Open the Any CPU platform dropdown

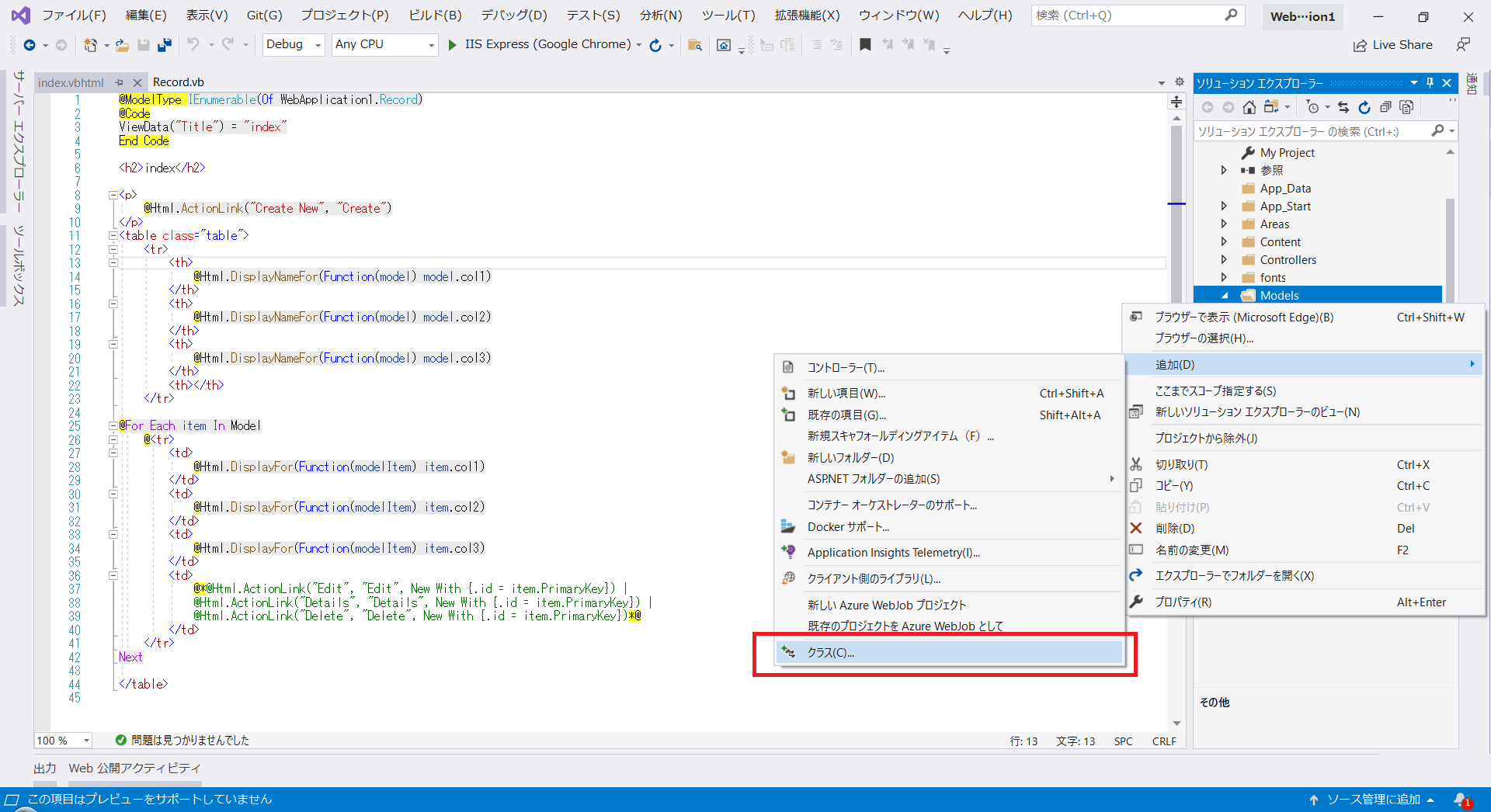384,44
